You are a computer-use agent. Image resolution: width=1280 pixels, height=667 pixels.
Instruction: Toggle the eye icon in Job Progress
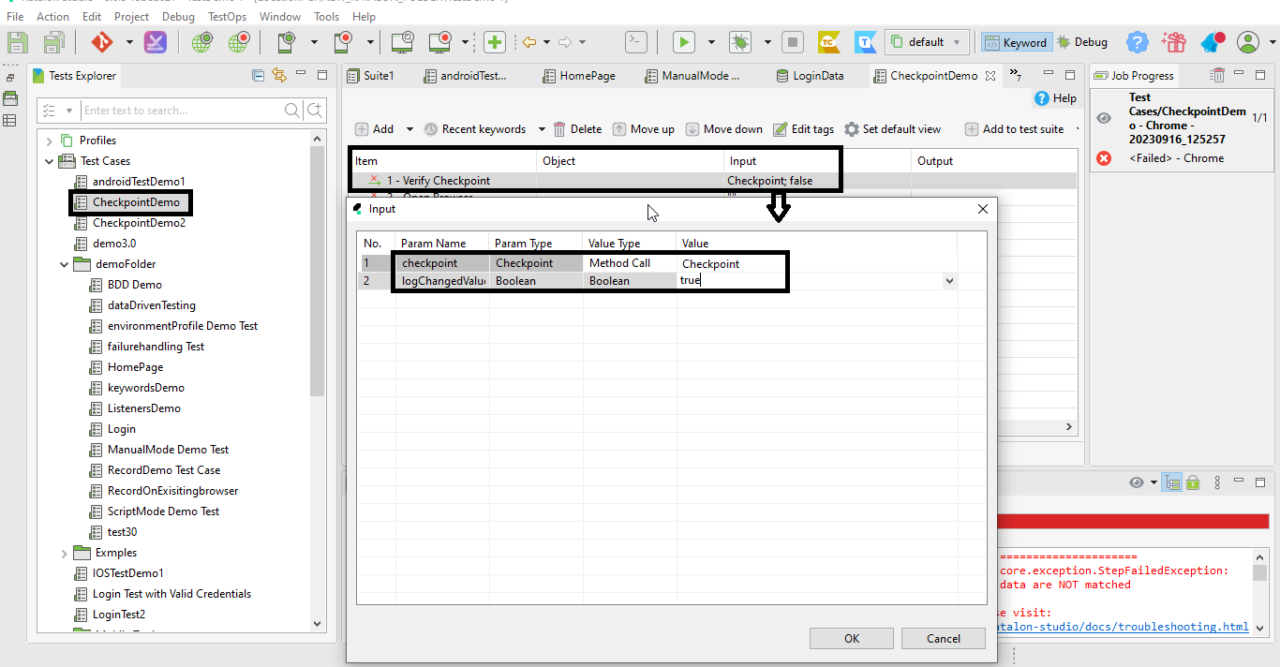pos(1104,118)
